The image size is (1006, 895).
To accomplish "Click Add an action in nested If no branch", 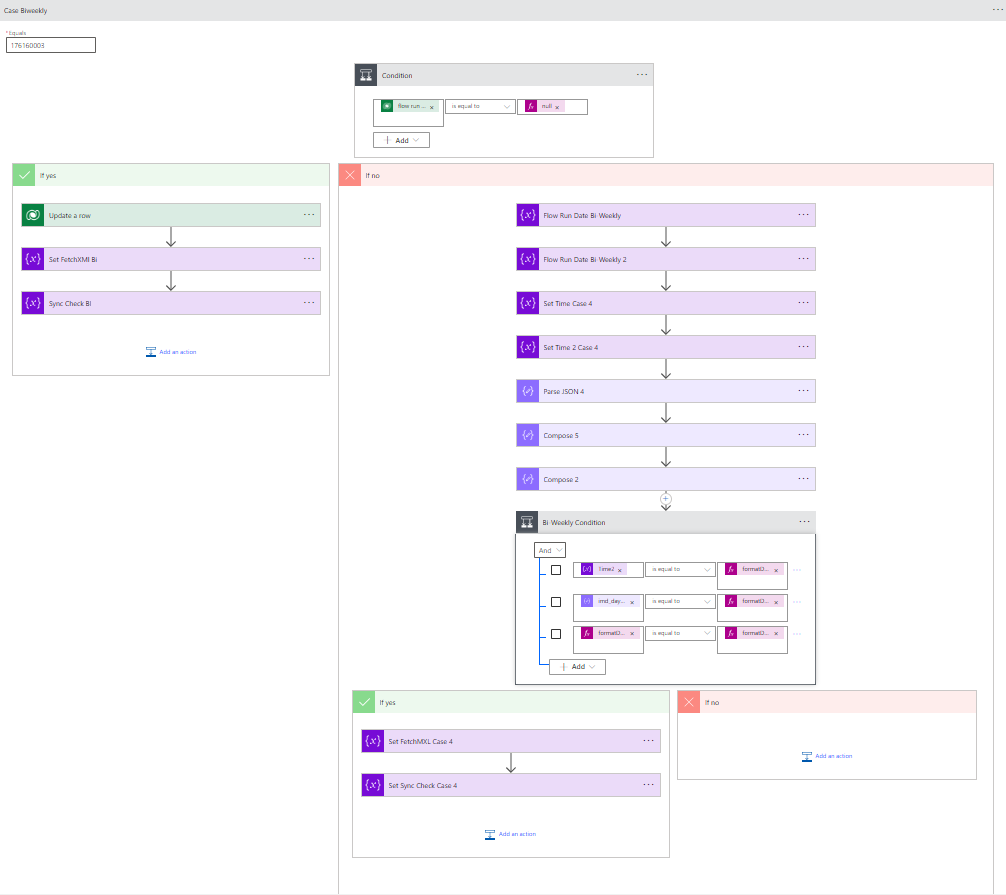I will coord(827,756).
